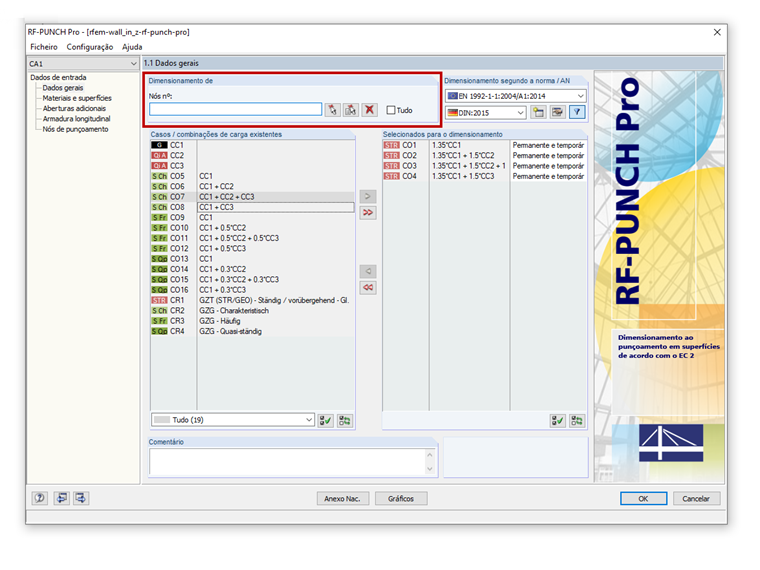Click the Cancelar button
760x570 pixels.
pyautogui.click(x=696, y=499)
